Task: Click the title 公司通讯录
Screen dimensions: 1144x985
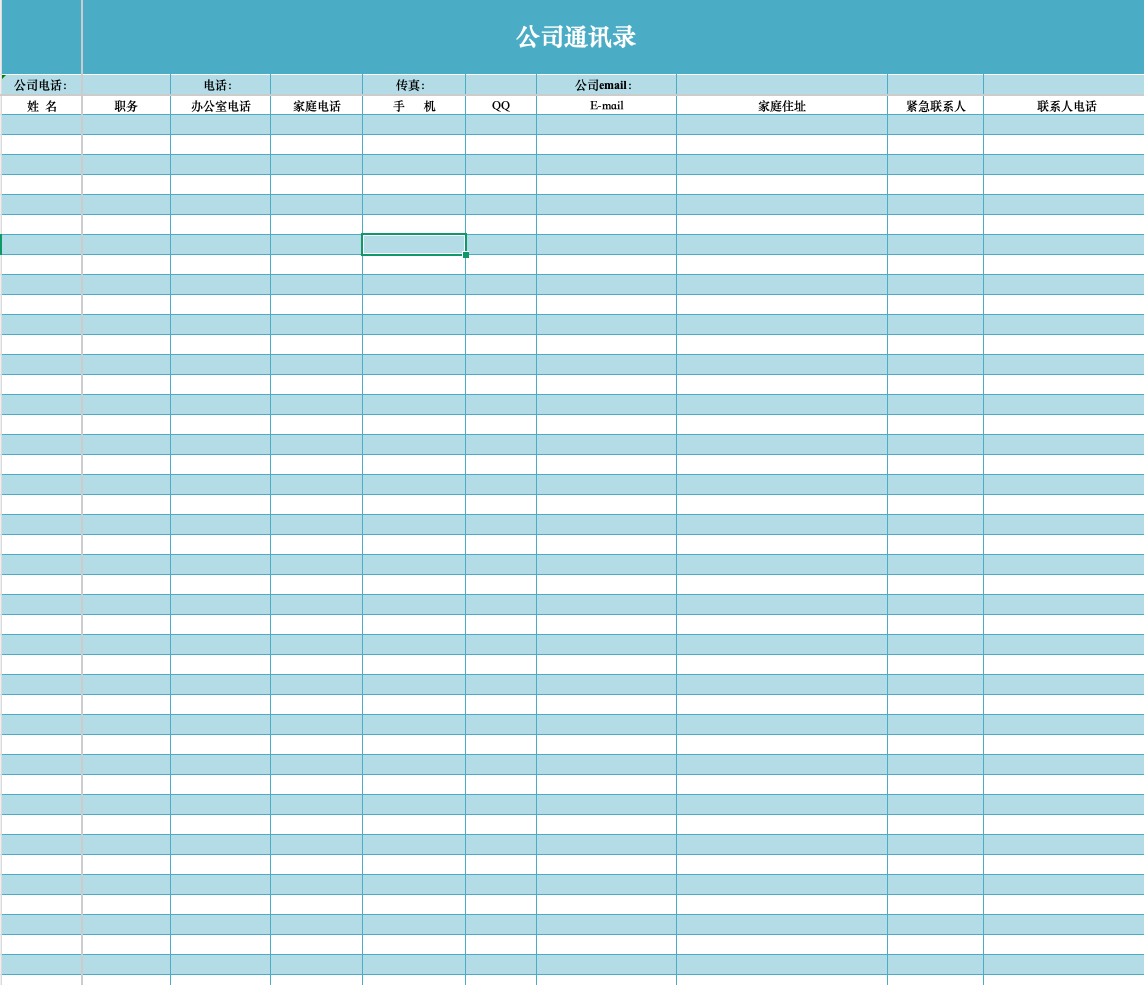Action: (x=576, y=37)
